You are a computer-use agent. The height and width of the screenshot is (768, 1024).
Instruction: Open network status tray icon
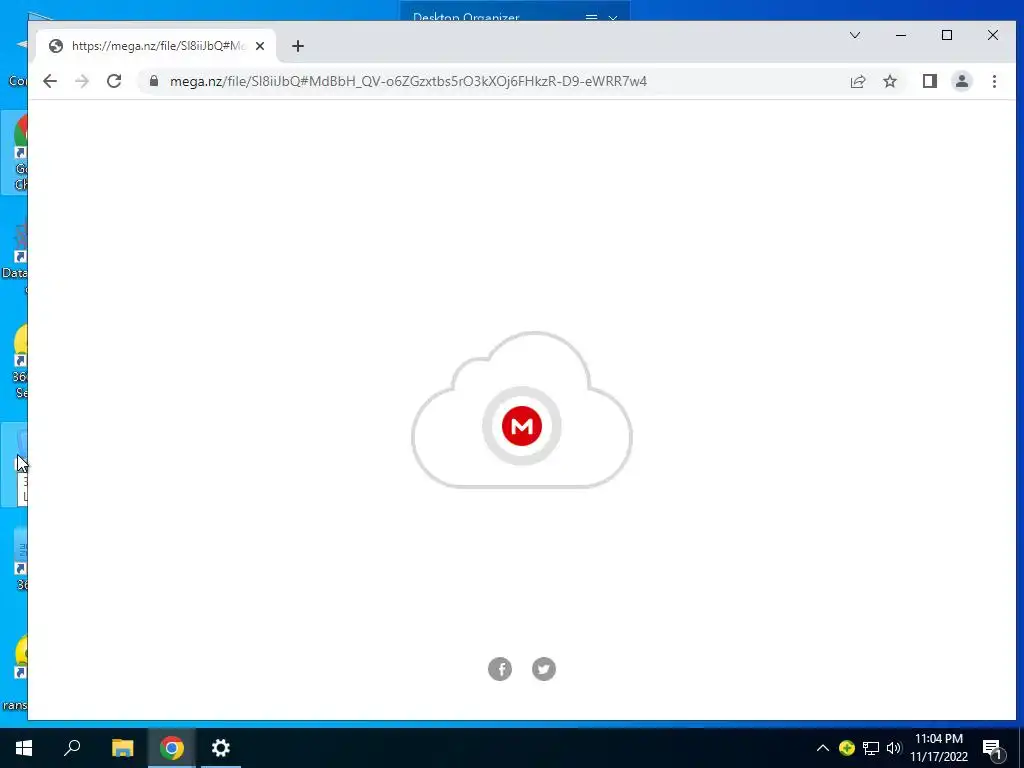click(871, 748)
